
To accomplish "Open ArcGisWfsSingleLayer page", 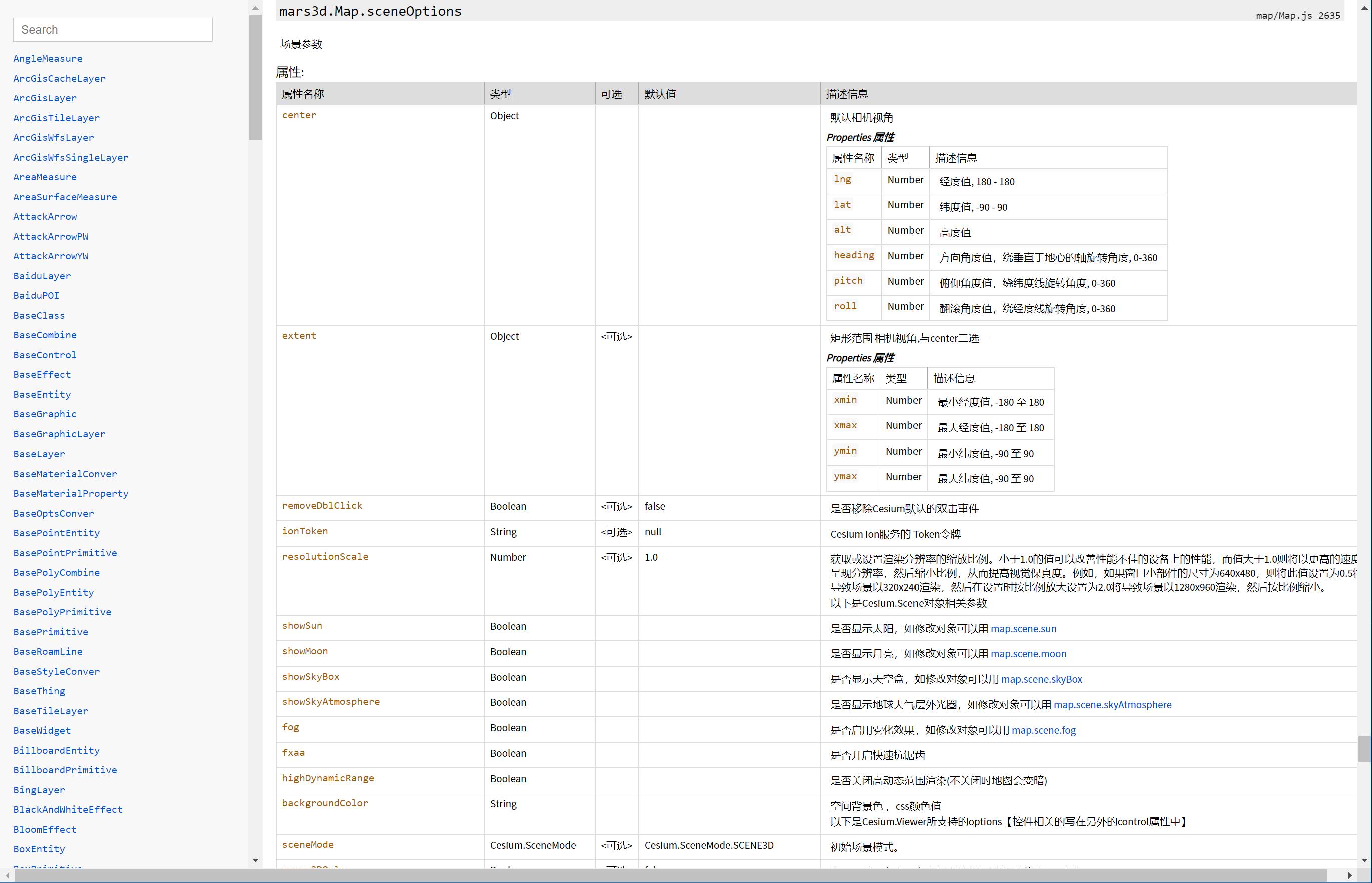I will coord(71,157).
